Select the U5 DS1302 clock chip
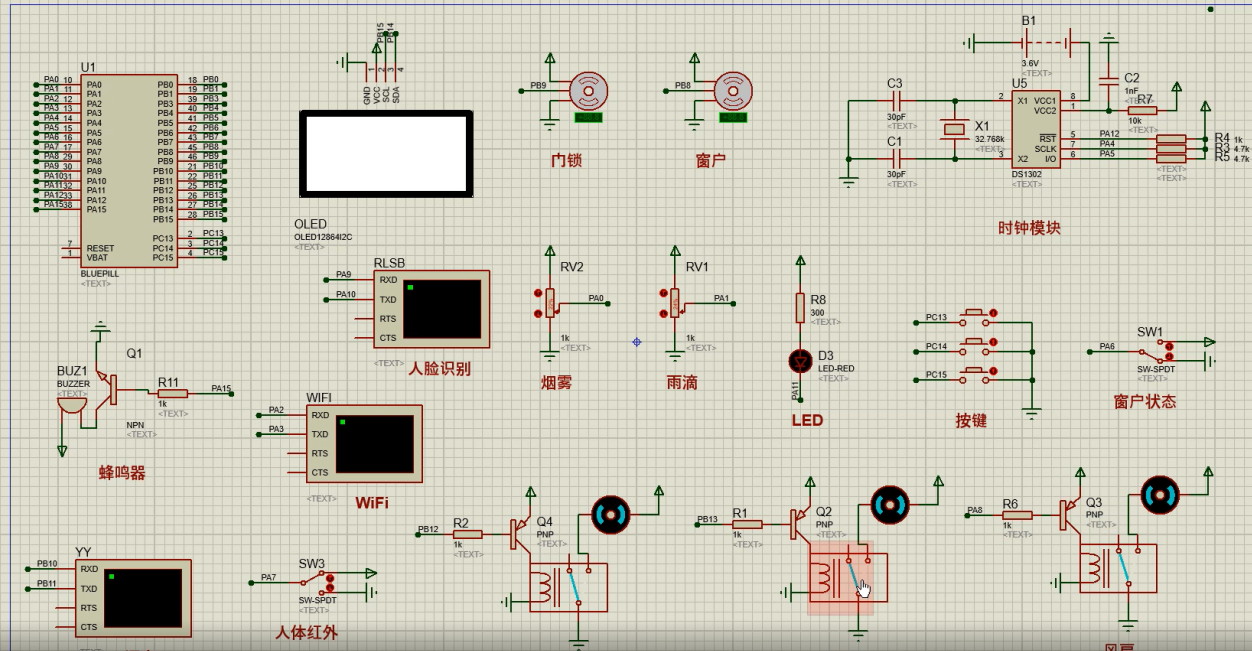This screenshot has width=1252, height=651. (x=1034, y=130)
